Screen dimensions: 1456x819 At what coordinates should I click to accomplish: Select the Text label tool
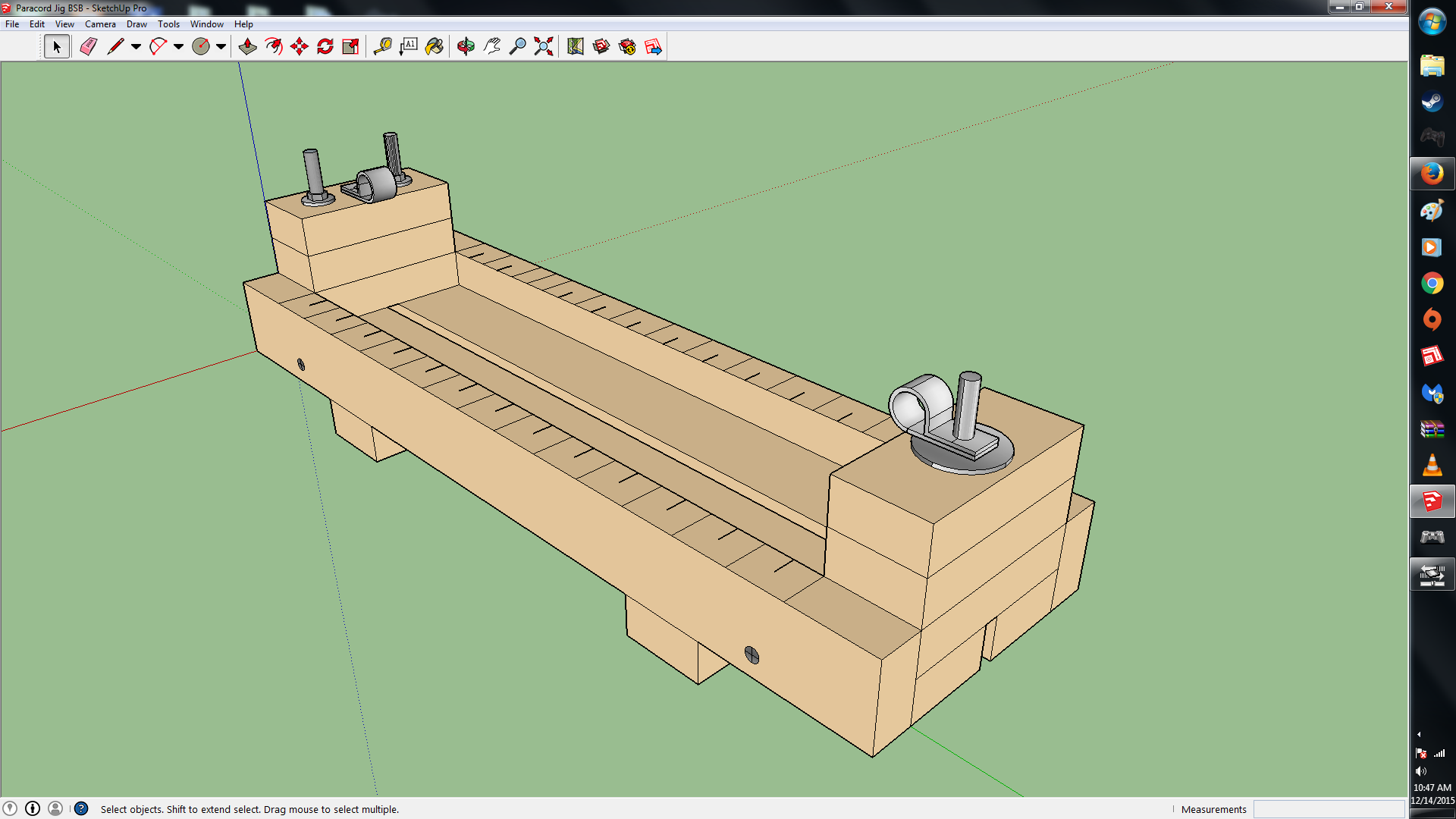click(409, 47)
